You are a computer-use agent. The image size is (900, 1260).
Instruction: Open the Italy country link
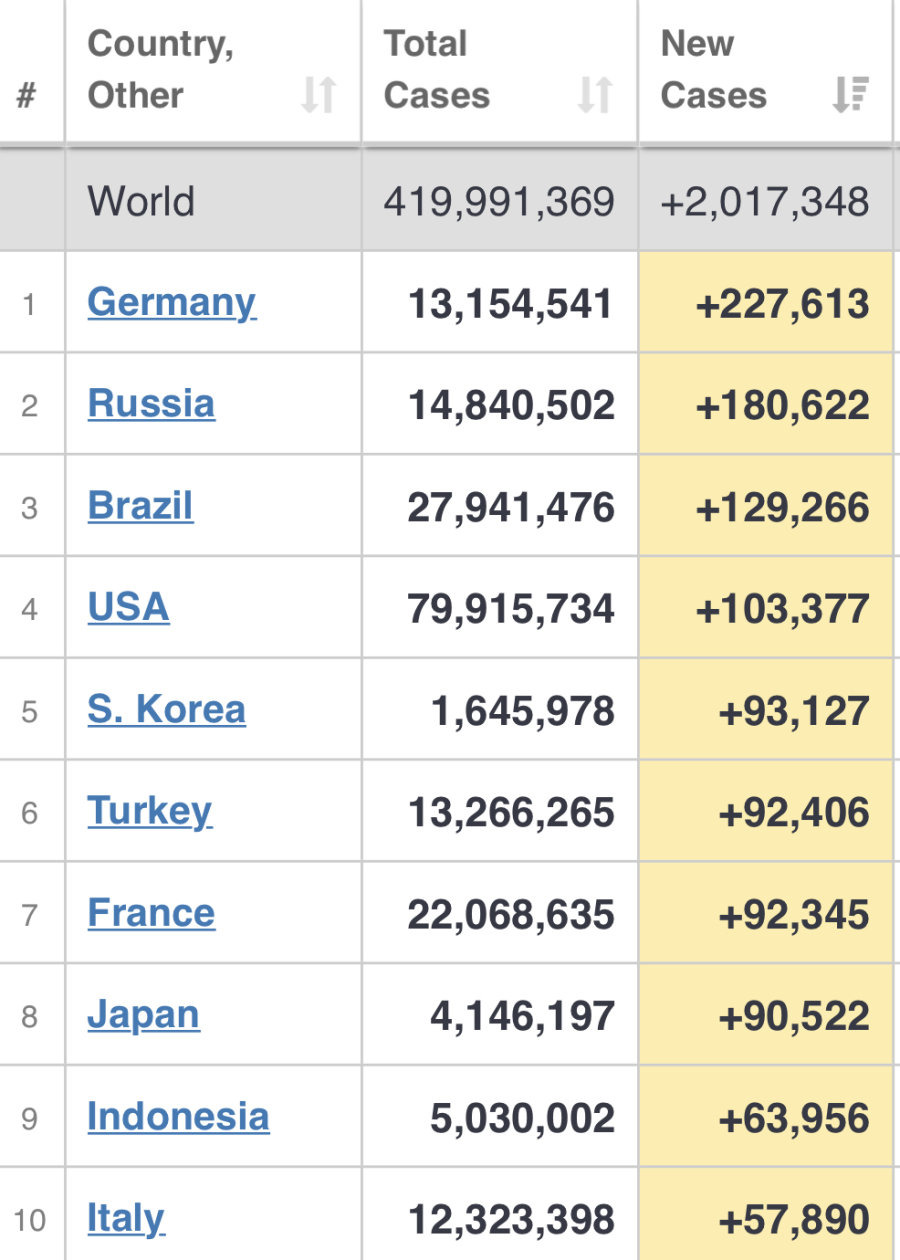coord(126,1218)
